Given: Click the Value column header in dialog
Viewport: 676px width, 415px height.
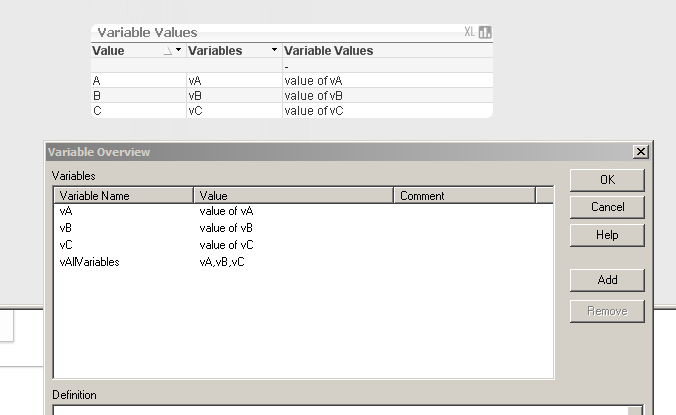Looking at the screenshot, I should (x=294, y=196).
